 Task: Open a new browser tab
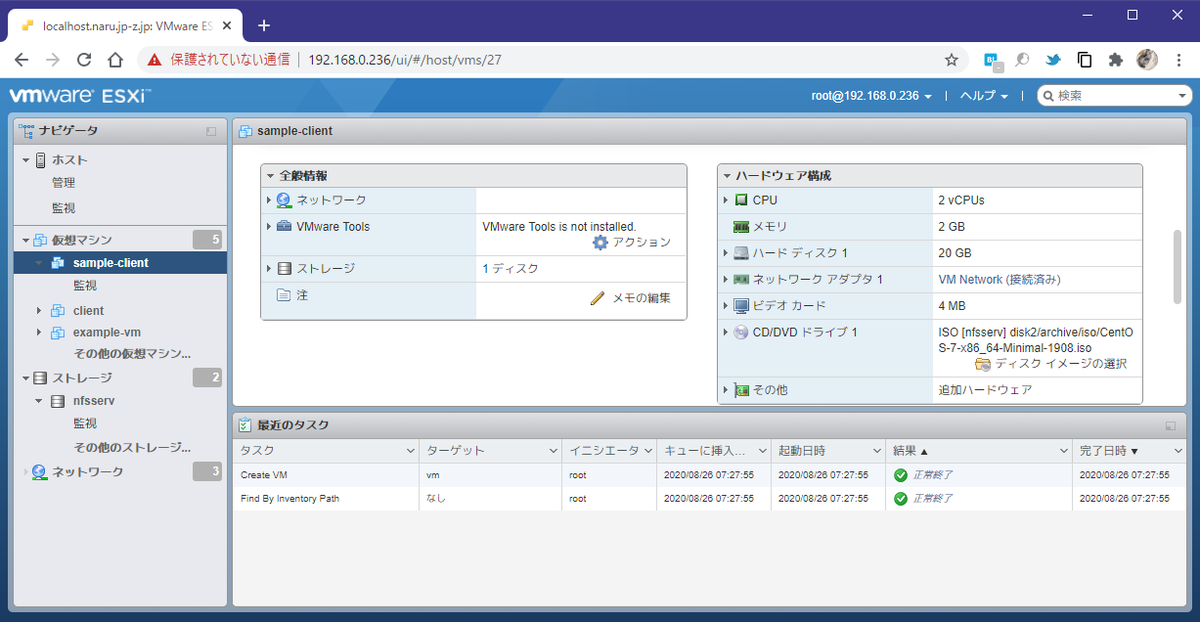tap(264, 25)
